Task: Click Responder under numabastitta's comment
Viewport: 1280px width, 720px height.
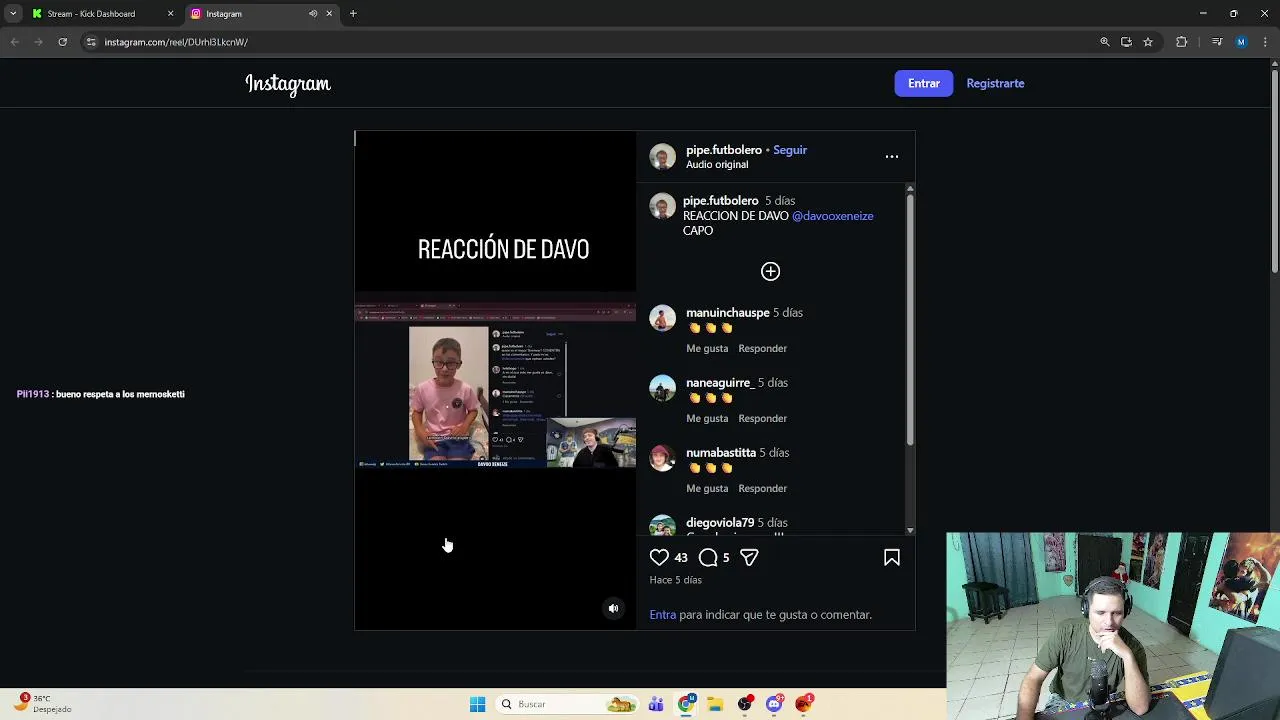Action: coord(762,489)
